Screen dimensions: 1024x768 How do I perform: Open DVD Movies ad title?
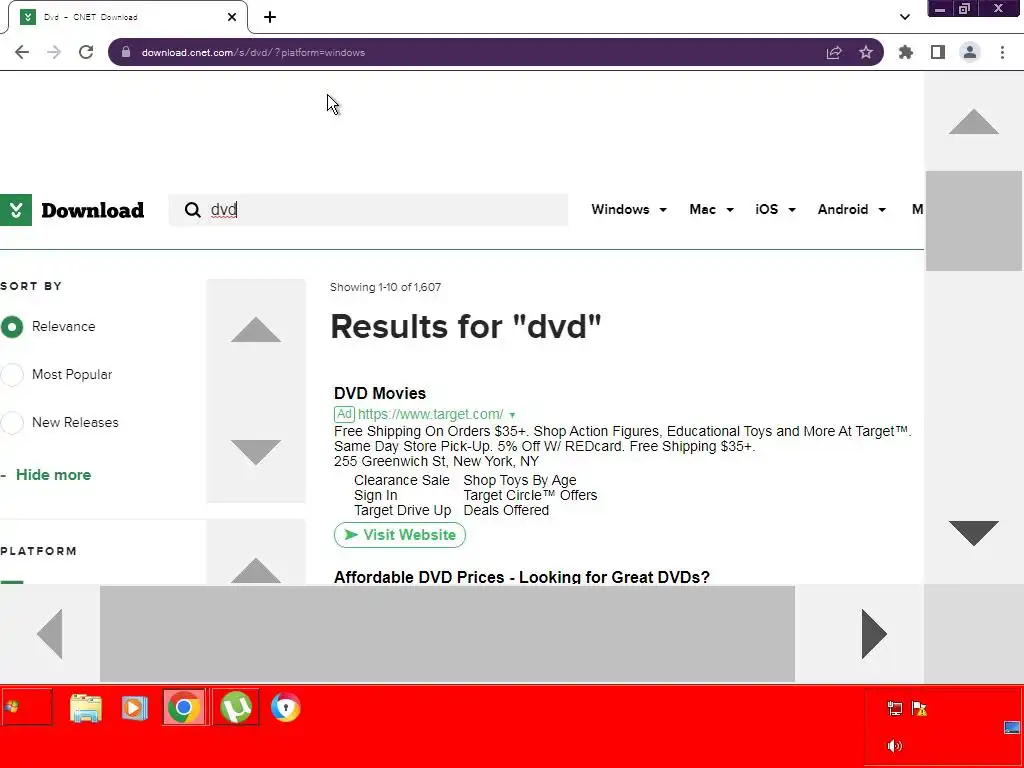pos(379,393)
